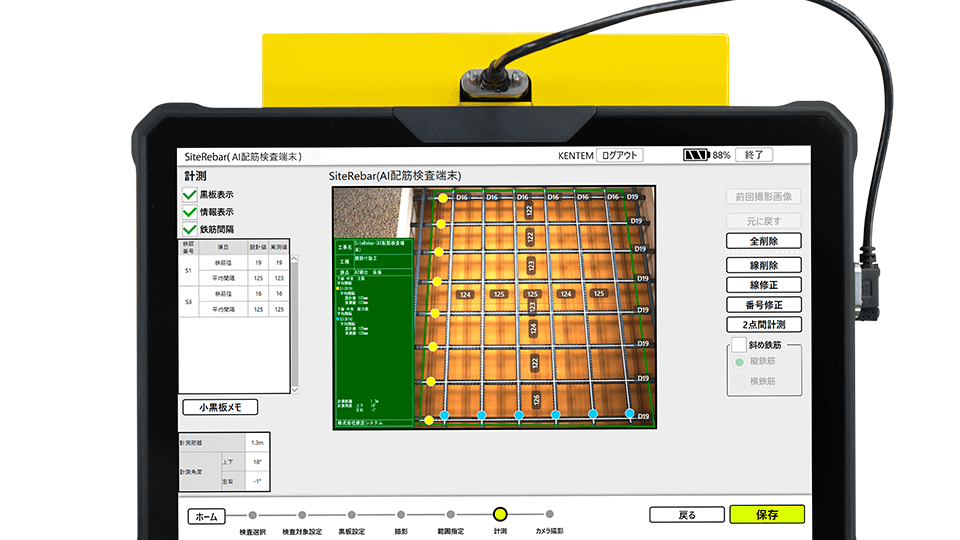Jump to the 検査選択 step dot
This screenshot has width=960, height=540.
coord(253,516)
